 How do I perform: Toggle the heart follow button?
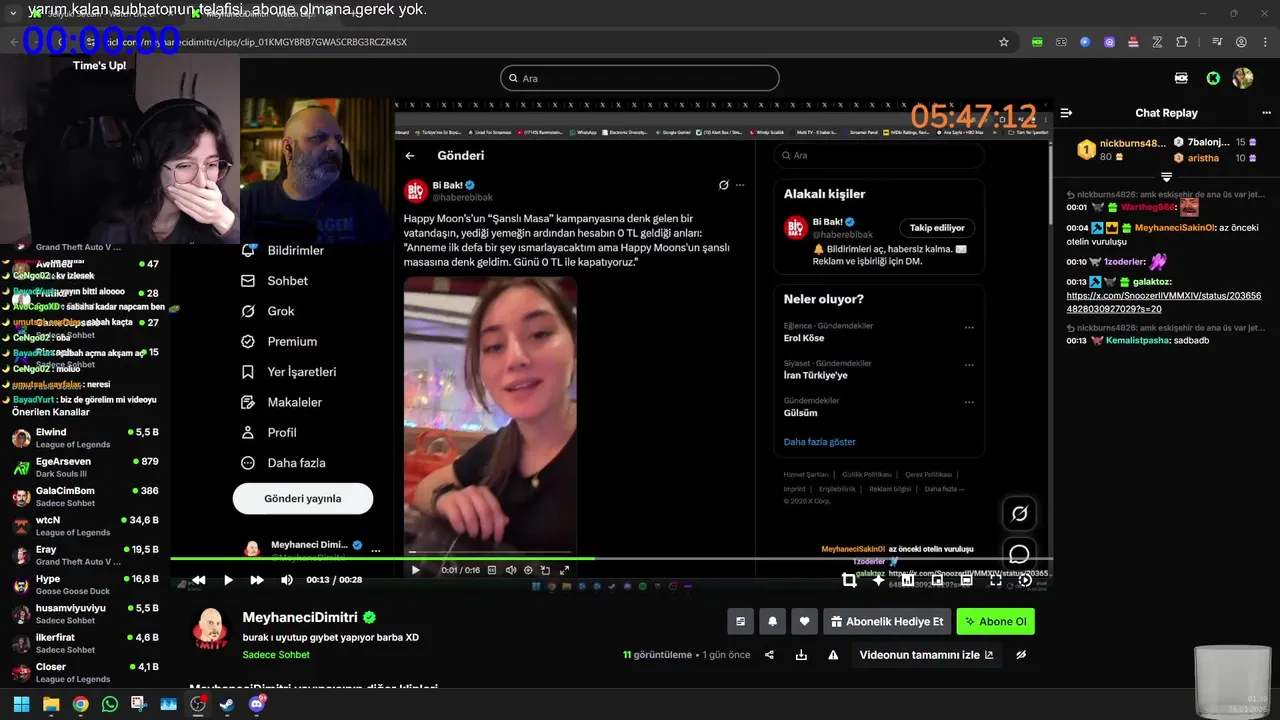pos(804,621)
